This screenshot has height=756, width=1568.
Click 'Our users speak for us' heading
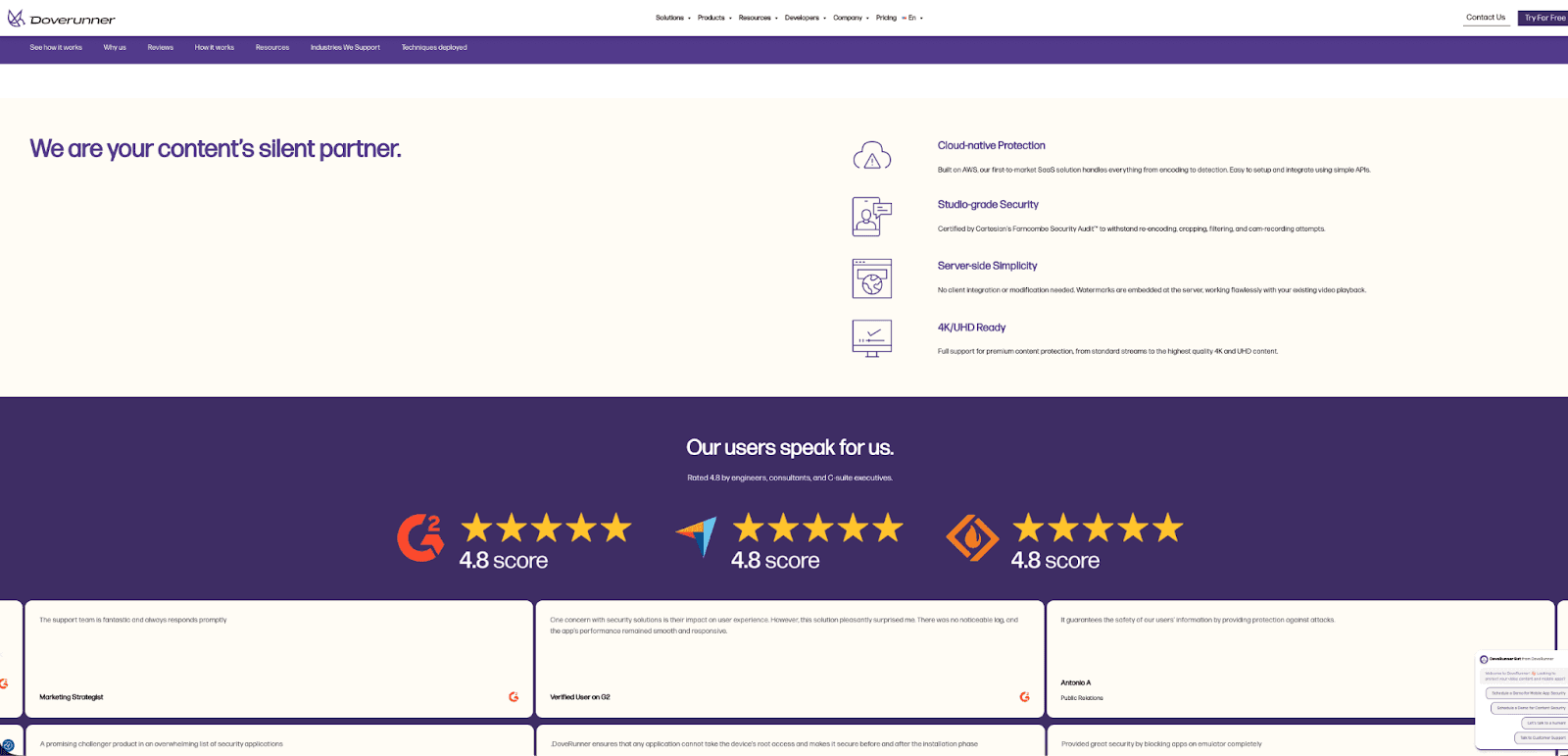(x=790, y=448)
